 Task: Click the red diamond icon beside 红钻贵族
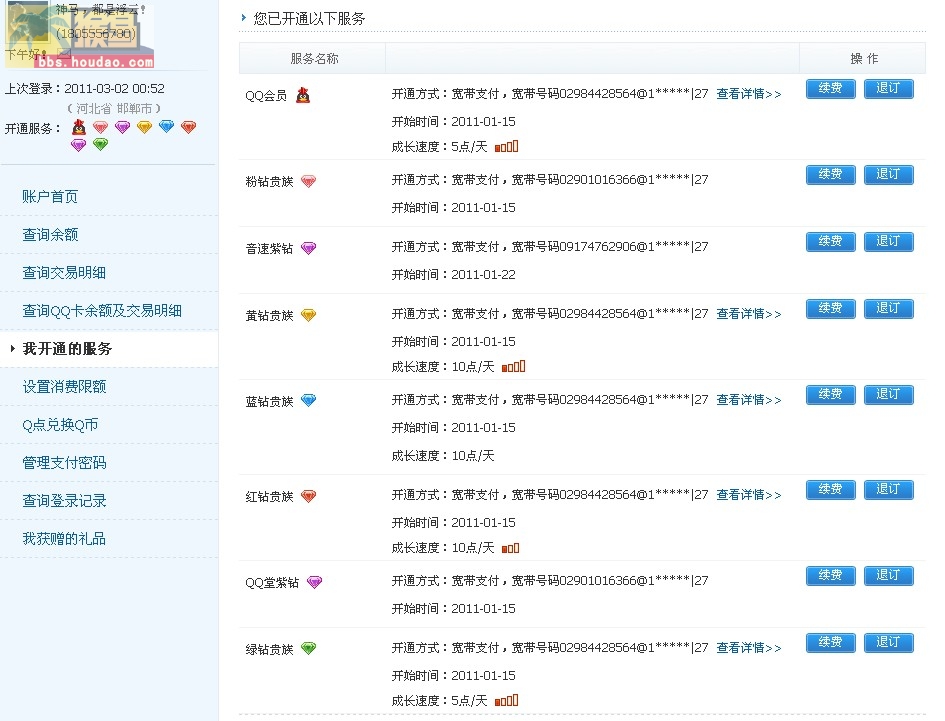tap(309, 496)
